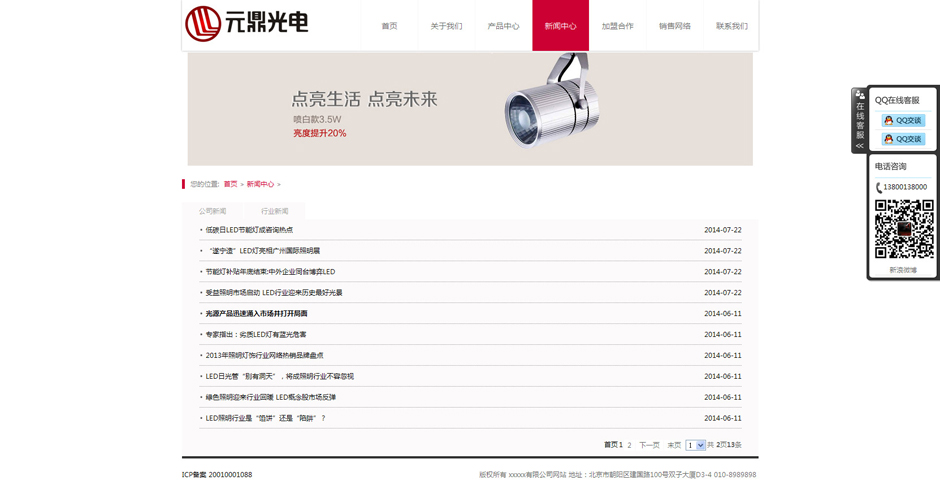Click the phone icon beside 13800138000
Image resolution: width=940 pixels, height=489 pixels.
pos(878,188)
